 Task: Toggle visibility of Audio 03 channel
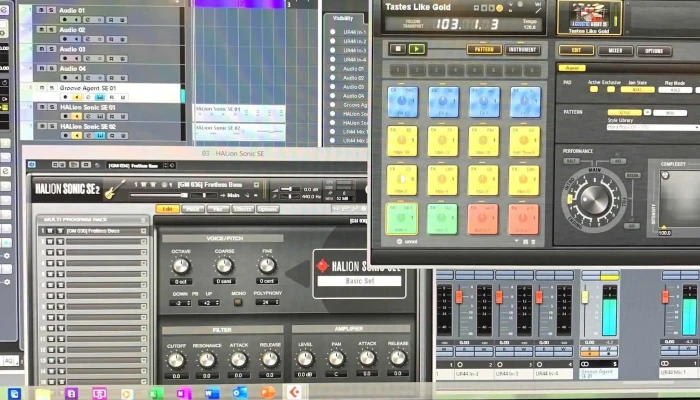[x=333, y=87]
